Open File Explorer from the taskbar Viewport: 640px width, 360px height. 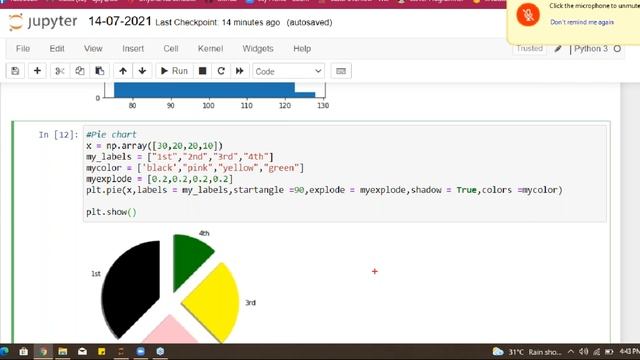click(x=62, y=351)
